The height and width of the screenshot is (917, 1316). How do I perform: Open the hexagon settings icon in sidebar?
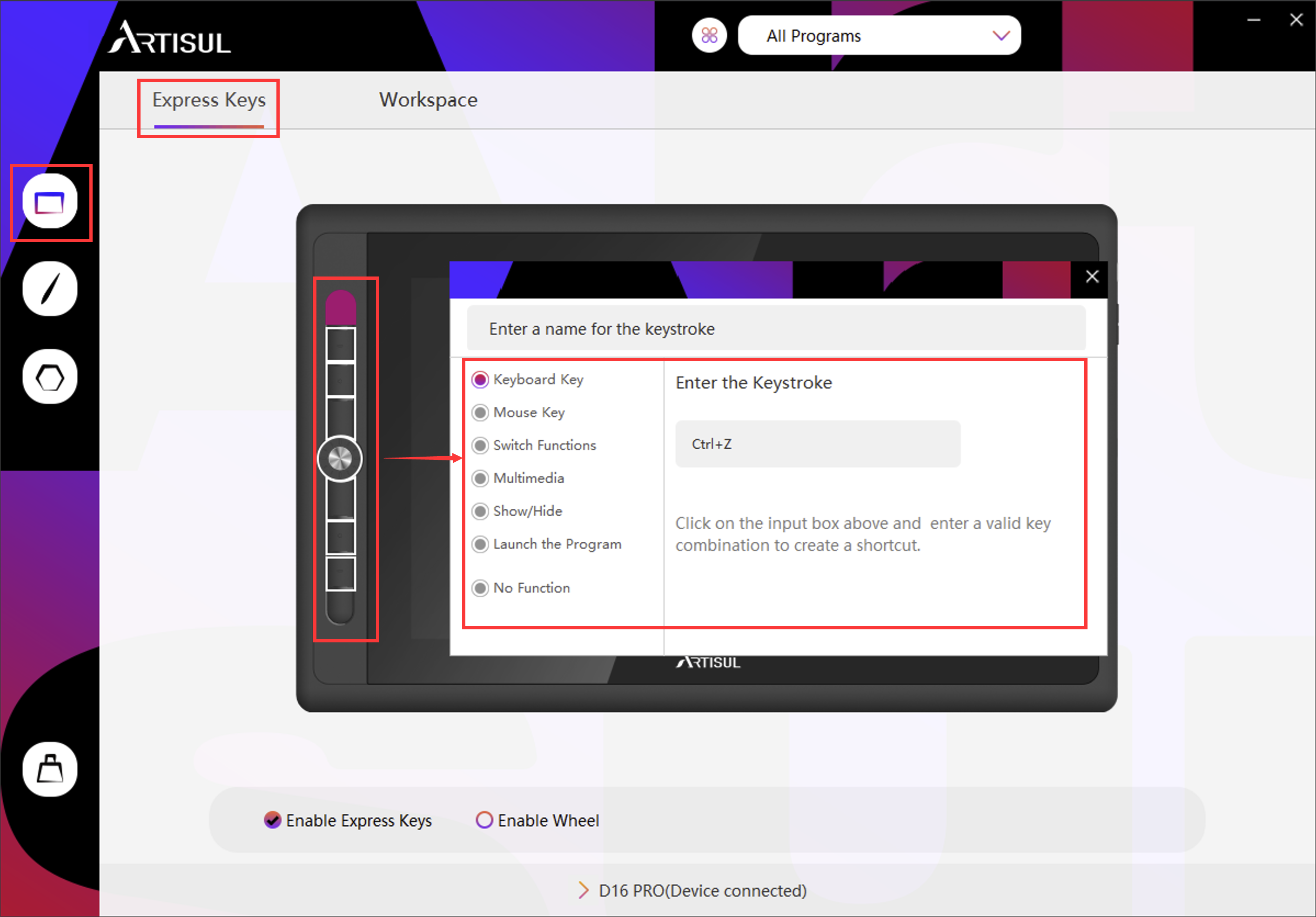click(x=50, y=377)
